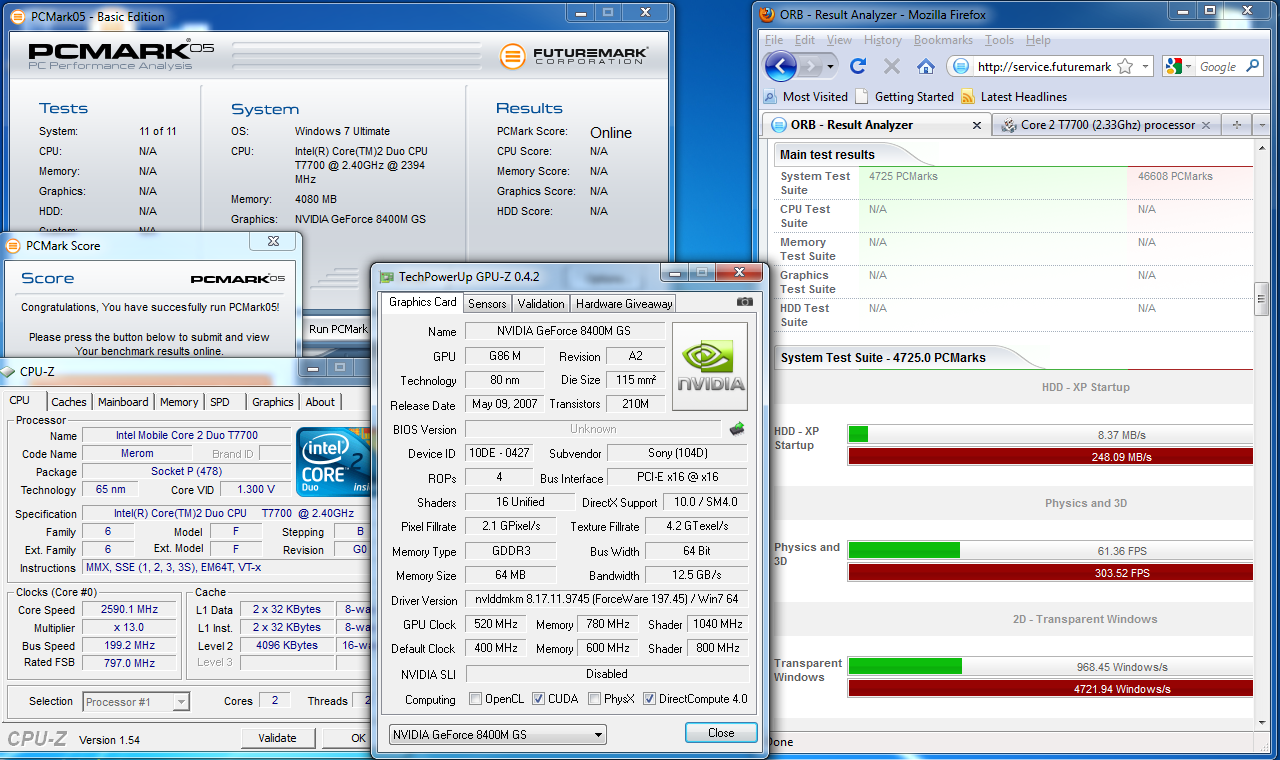The height and width of the screenshot is (760, 1280).
Task: Click the site identity icon in address bar
Action: click(961, 67)
